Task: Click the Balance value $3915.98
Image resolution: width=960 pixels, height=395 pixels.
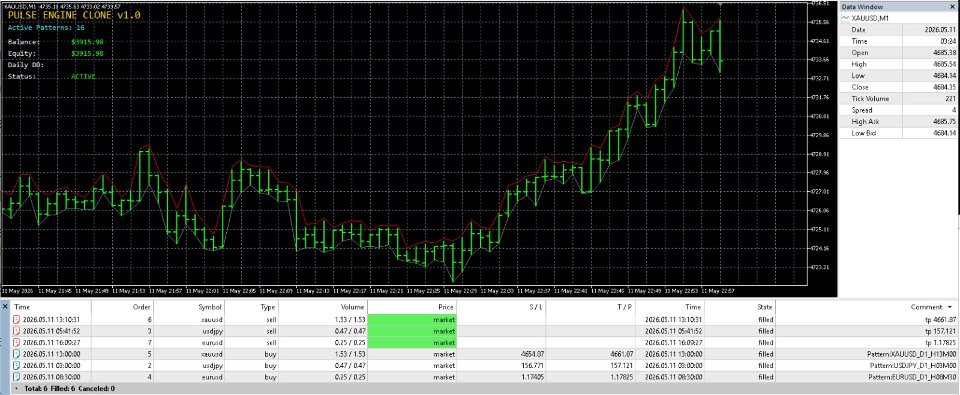Action: pyautogui.click(x=87, y=42)
